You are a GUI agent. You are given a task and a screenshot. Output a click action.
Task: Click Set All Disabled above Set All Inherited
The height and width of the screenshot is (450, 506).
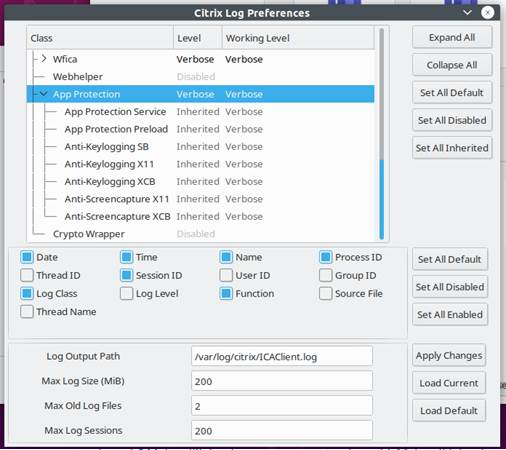pos(452,120)
